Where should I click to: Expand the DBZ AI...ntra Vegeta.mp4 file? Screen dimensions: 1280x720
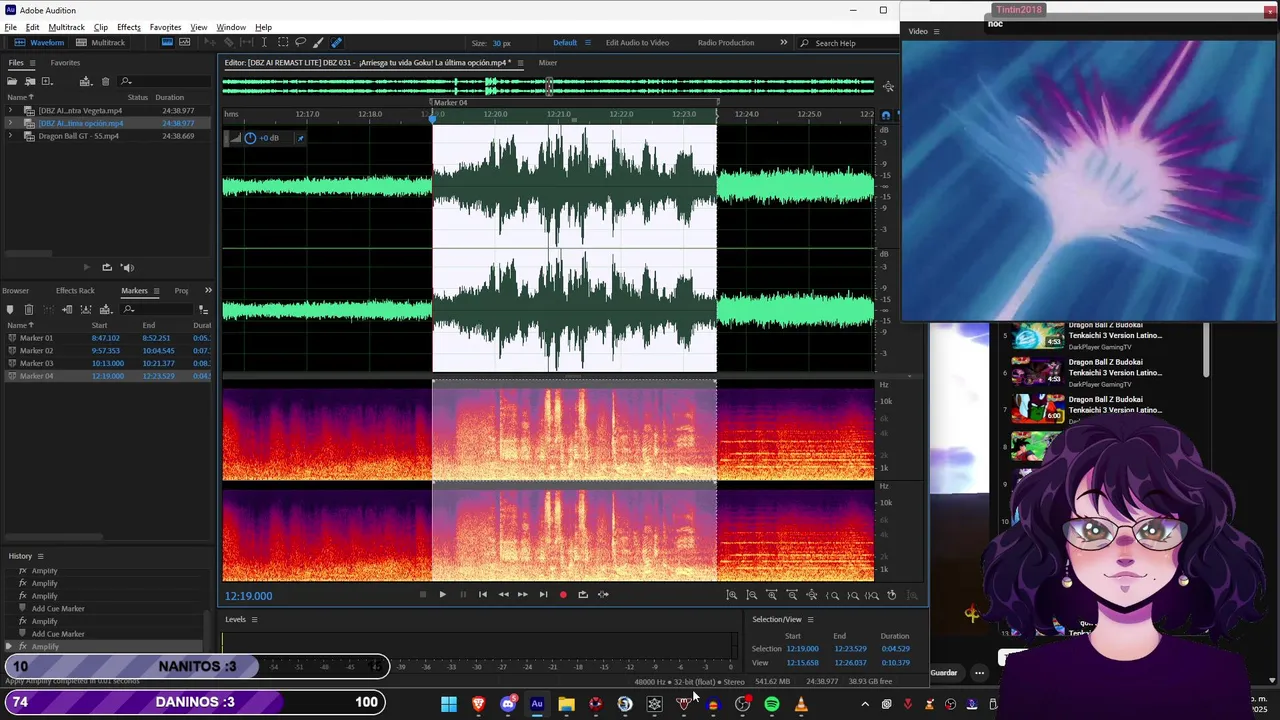[10, 111]
